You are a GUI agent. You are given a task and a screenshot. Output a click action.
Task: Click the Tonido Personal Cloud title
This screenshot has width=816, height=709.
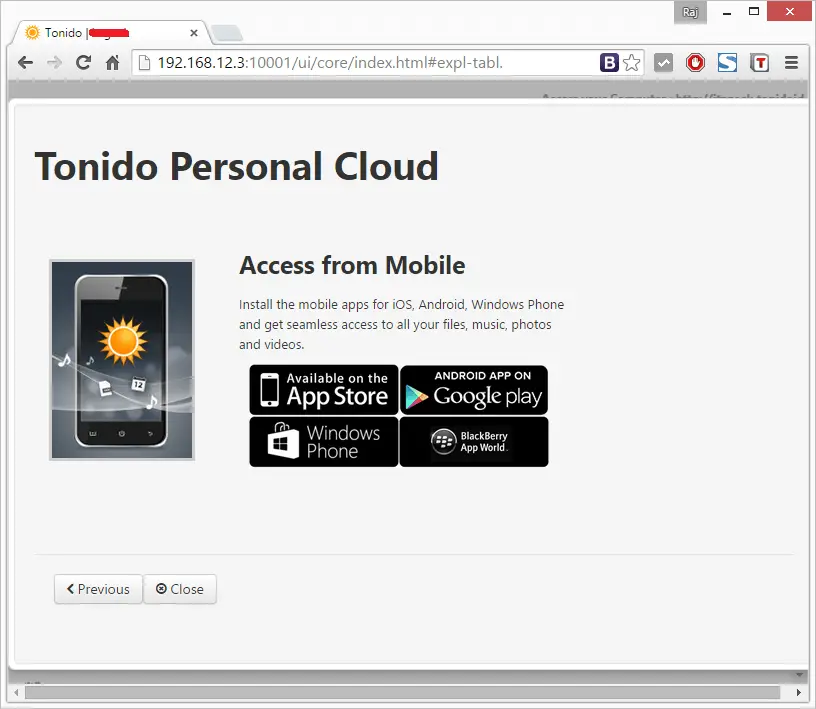point(237,167)
